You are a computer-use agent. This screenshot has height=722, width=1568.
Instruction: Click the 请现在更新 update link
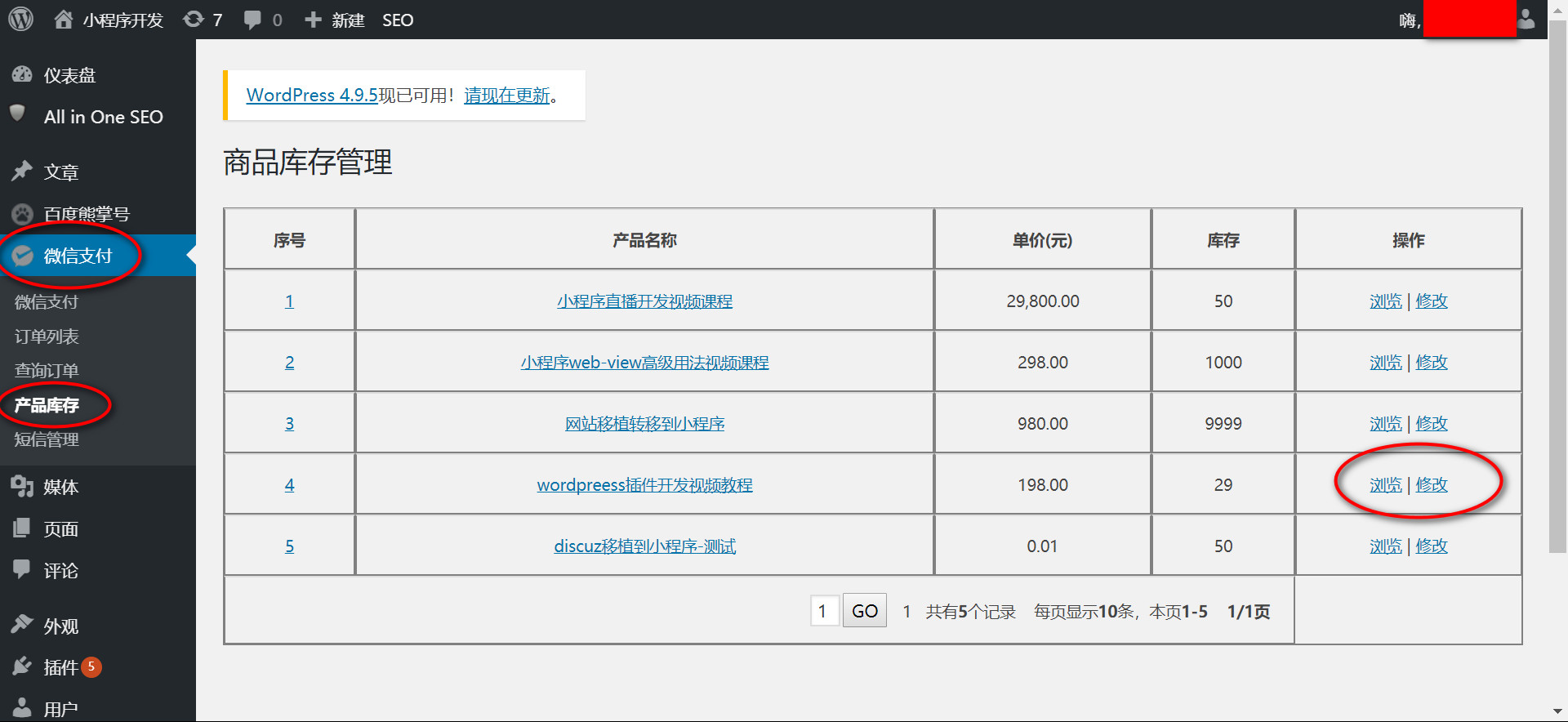click(x=507, y=95)
